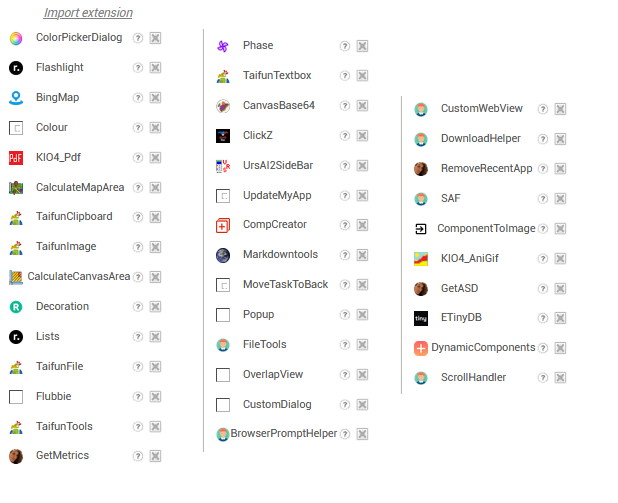Remove the ScrollHandler extension

tap(560, 378)
